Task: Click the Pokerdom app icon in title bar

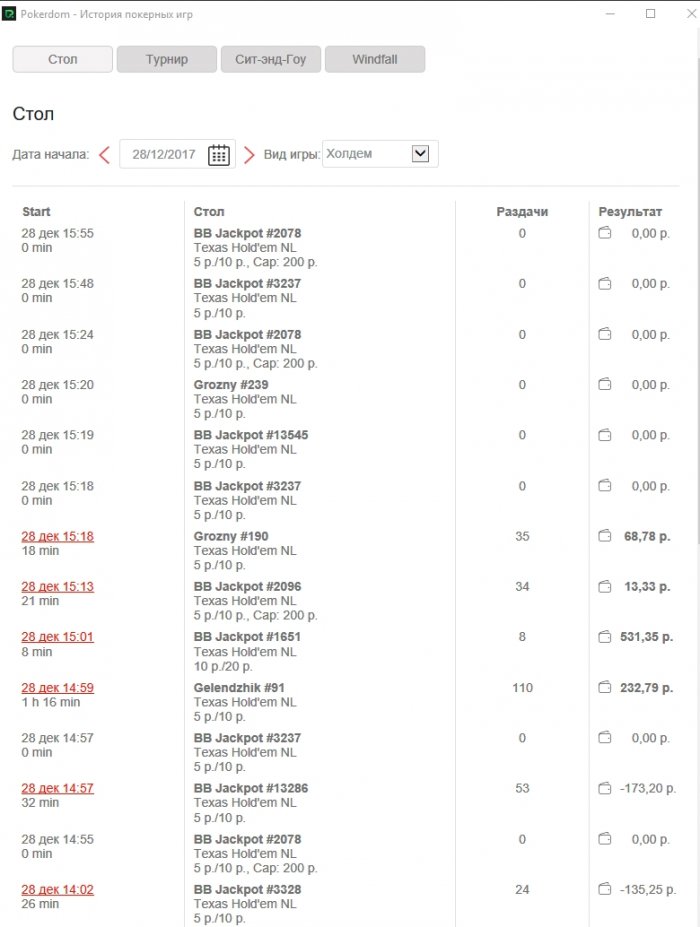Action: (10, 15)
